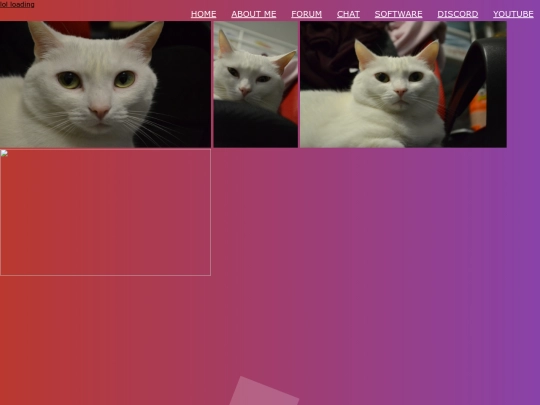Click the 'lol loading' text link

click(17, 4)
